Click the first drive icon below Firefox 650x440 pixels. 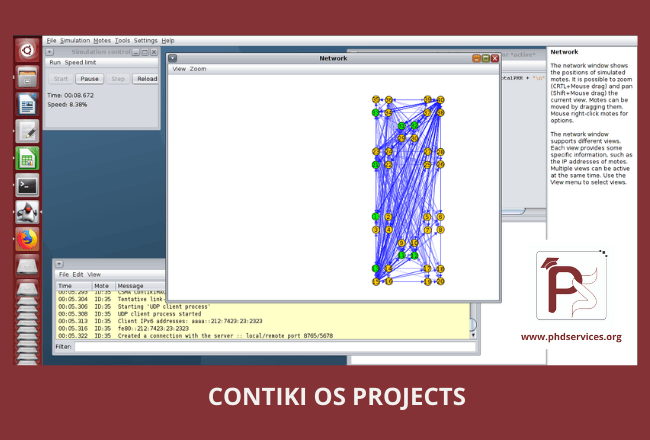click(27, 266)
